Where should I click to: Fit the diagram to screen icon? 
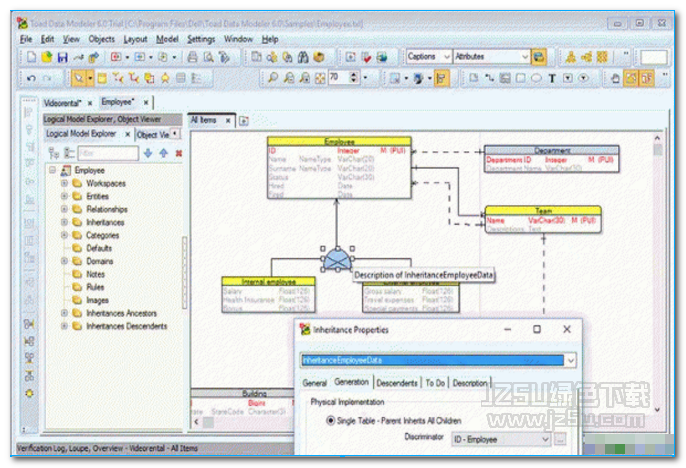tap(320, 78)
